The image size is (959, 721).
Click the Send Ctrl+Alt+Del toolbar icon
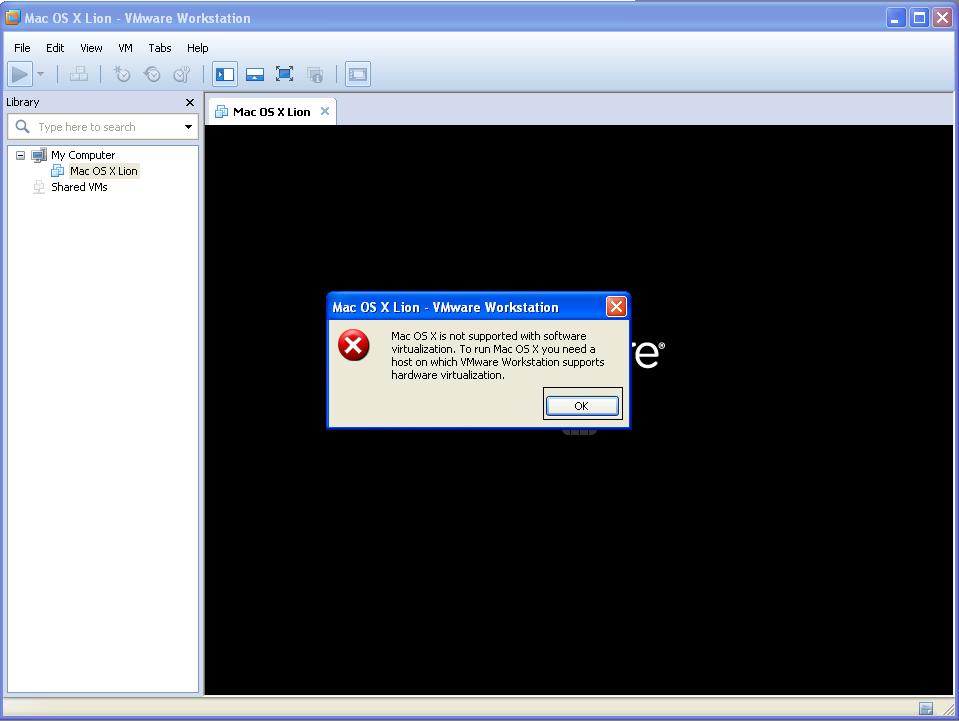[78, 75]
